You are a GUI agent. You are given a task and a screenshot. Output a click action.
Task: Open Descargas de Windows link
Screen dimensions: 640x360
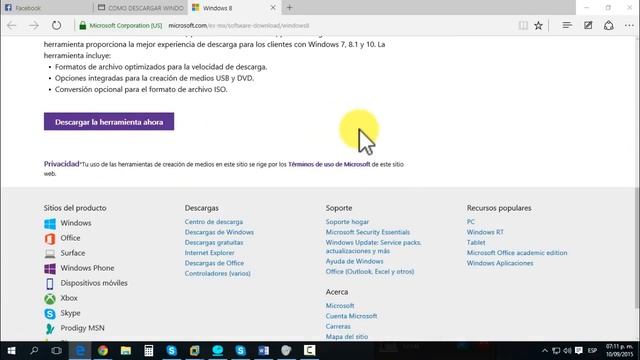[x=219, y=232]
